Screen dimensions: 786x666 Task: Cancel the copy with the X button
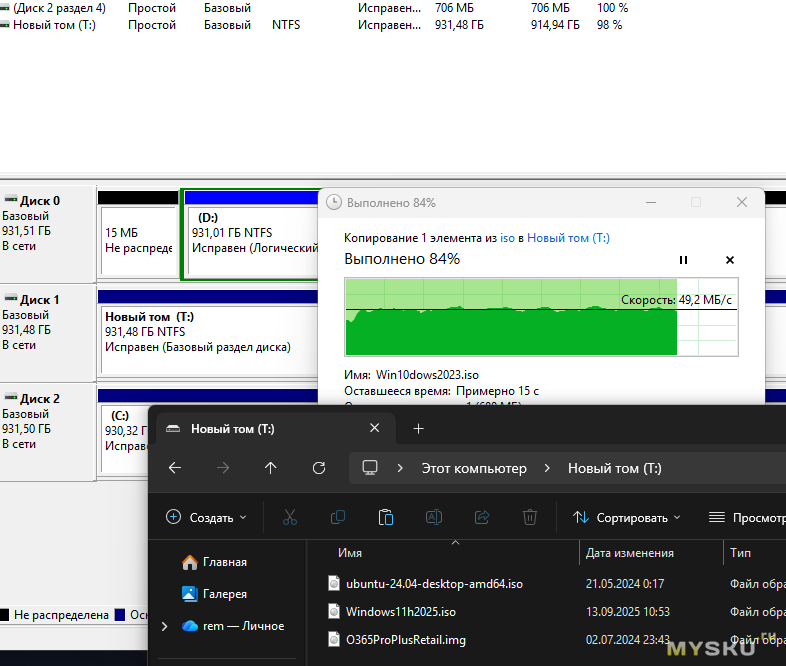click(x=730, y=260)
